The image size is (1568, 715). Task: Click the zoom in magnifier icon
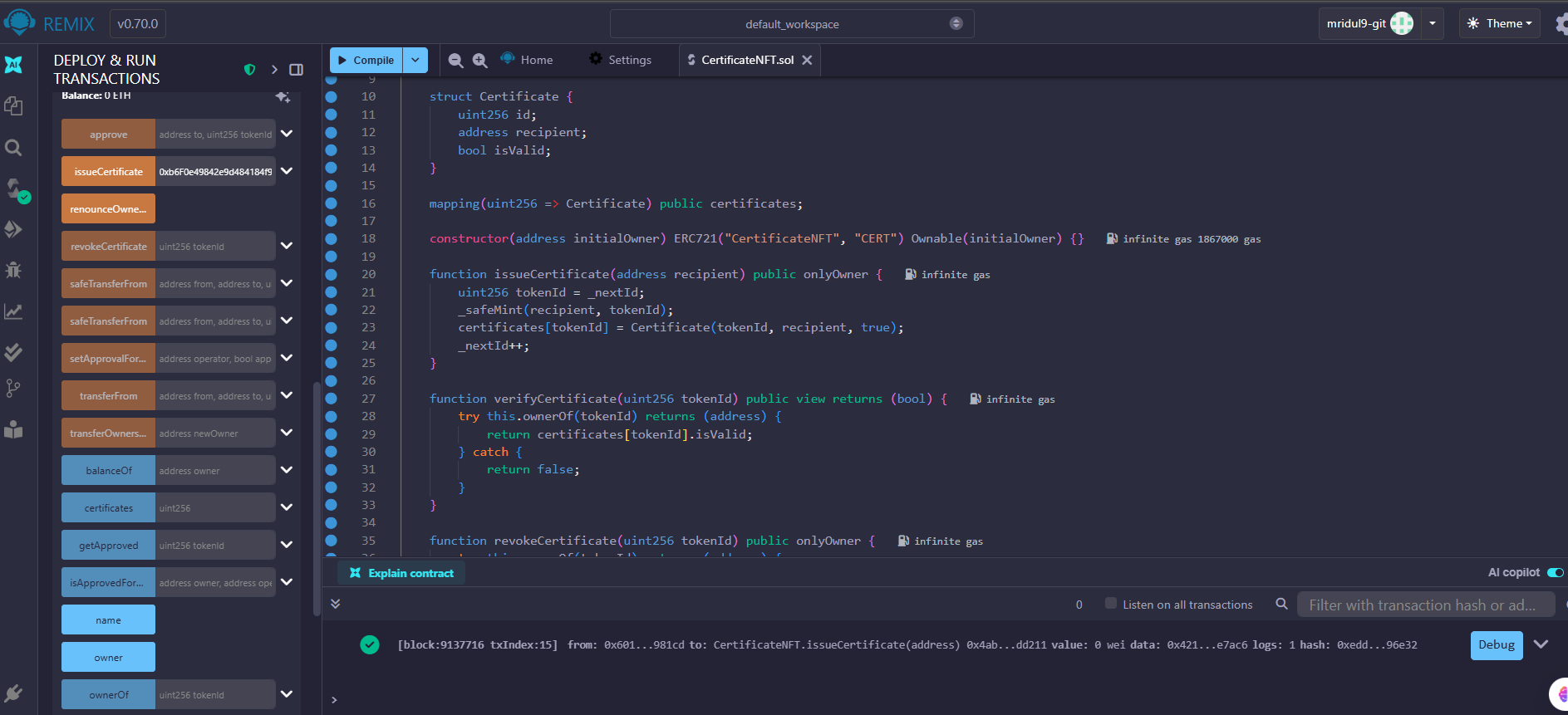479,60
